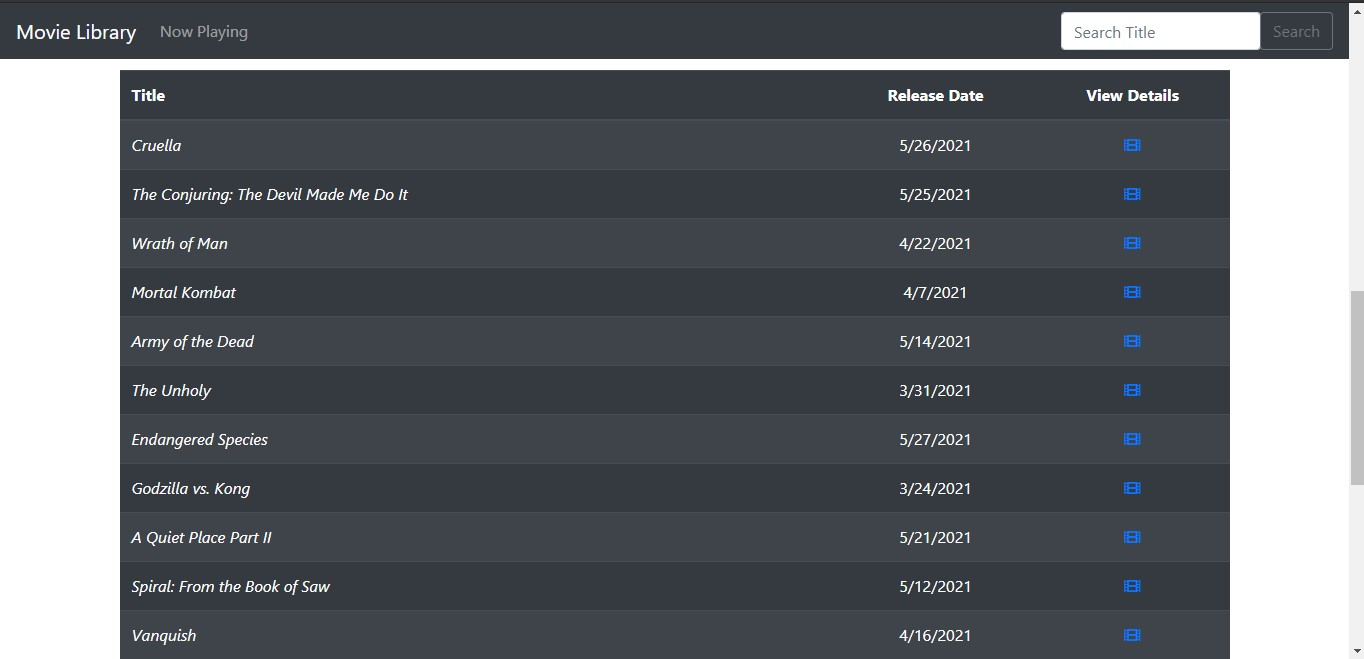Viewport: 1364px width, 659px height.
Task: Click the film icon for Wrath of Man
Action: [x=1131, y=243]
